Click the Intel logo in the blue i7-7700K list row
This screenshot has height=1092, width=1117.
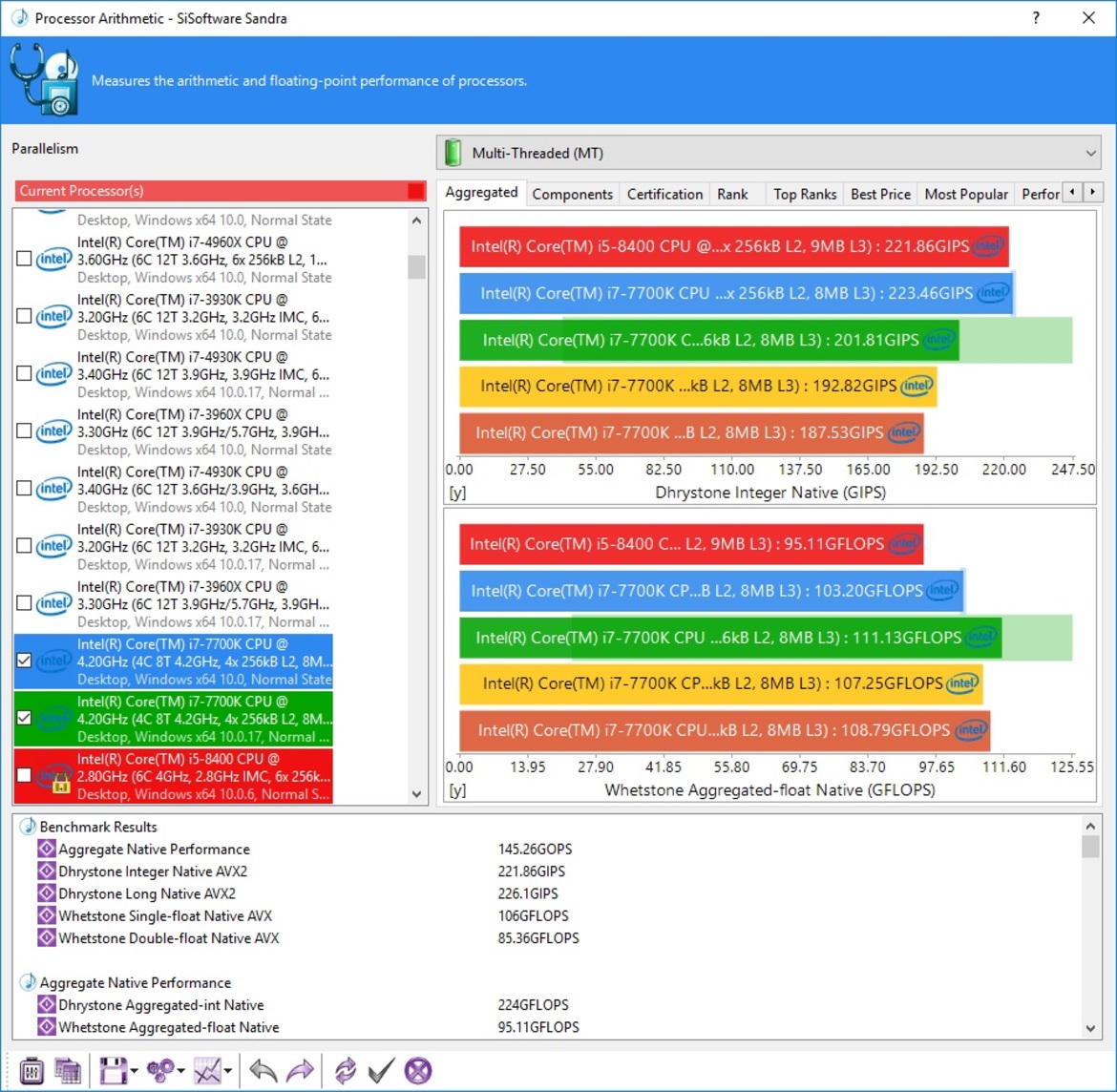pyautogui.click(x=54, y=661)
